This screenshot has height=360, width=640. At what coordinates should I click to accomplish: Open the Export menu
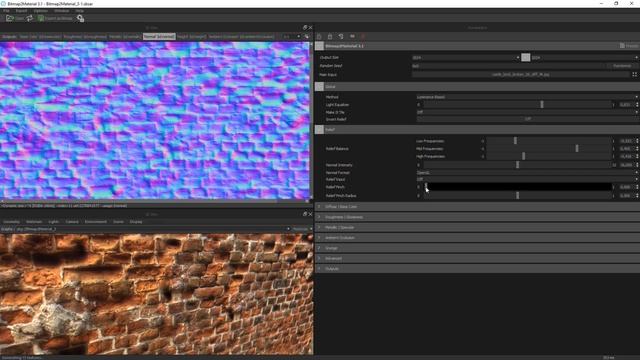[21, 11]
